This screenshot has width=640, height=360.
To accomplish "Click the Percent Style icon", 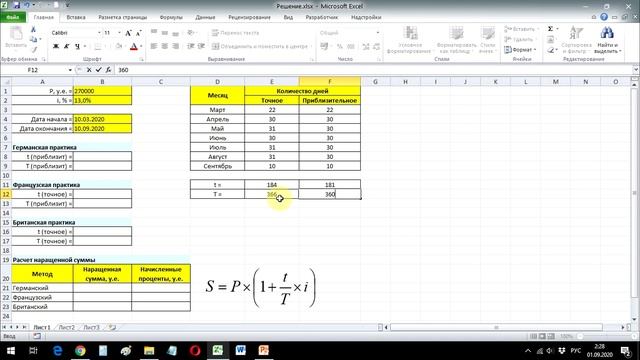I will (x=340, y=47).
